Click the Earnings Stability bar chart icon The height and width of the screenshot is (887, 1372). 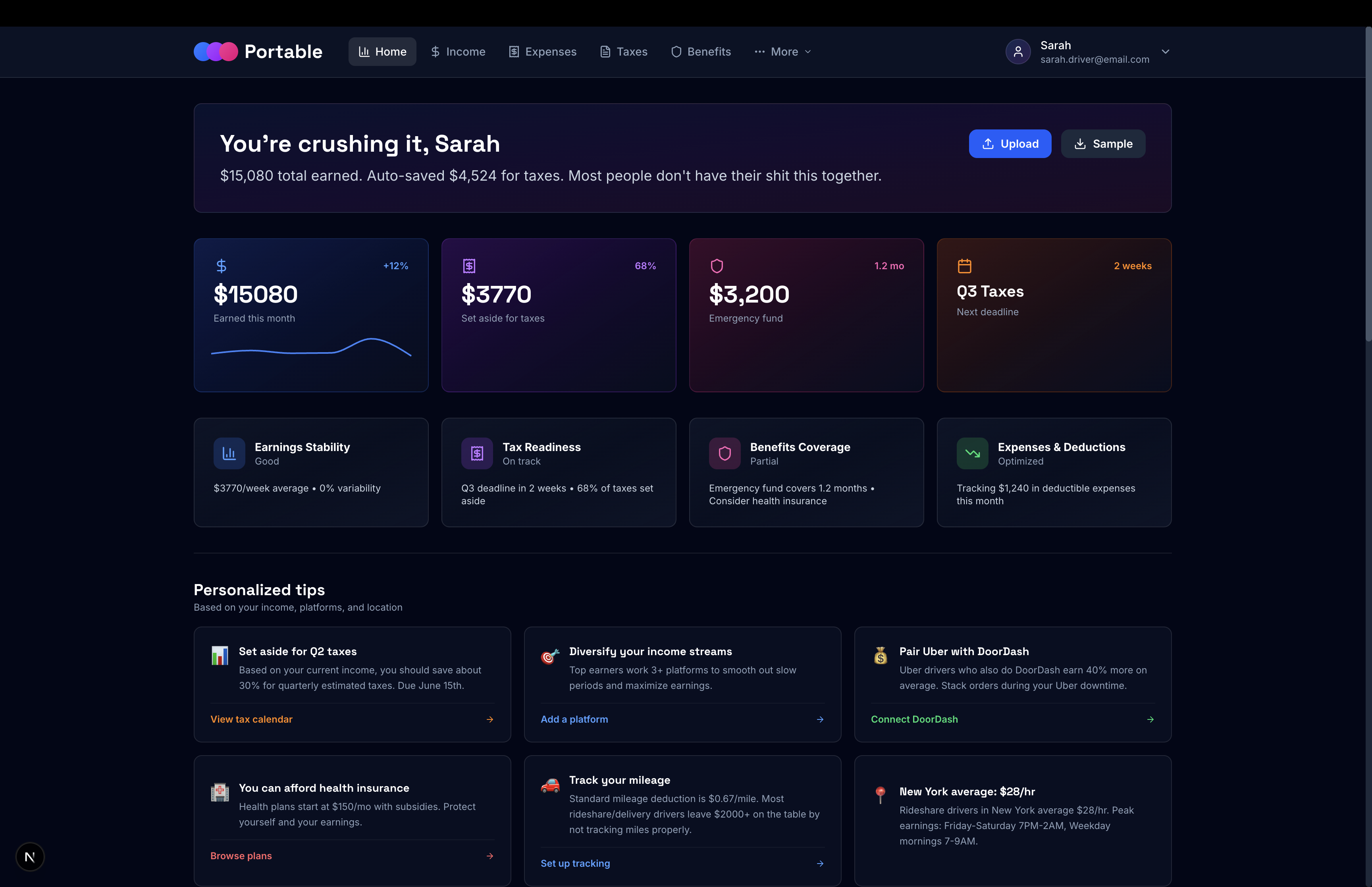coord(229,453)
